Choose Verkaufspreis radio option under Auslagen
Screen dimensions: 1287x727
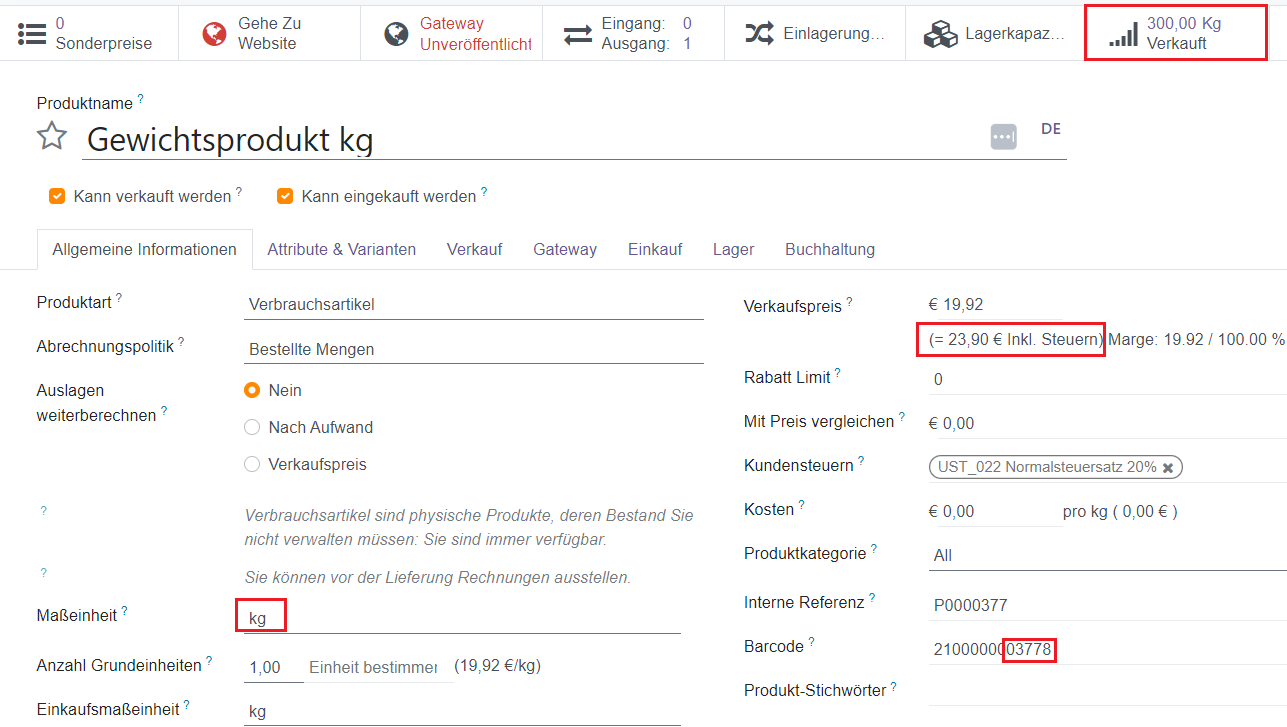pos(252,464)
